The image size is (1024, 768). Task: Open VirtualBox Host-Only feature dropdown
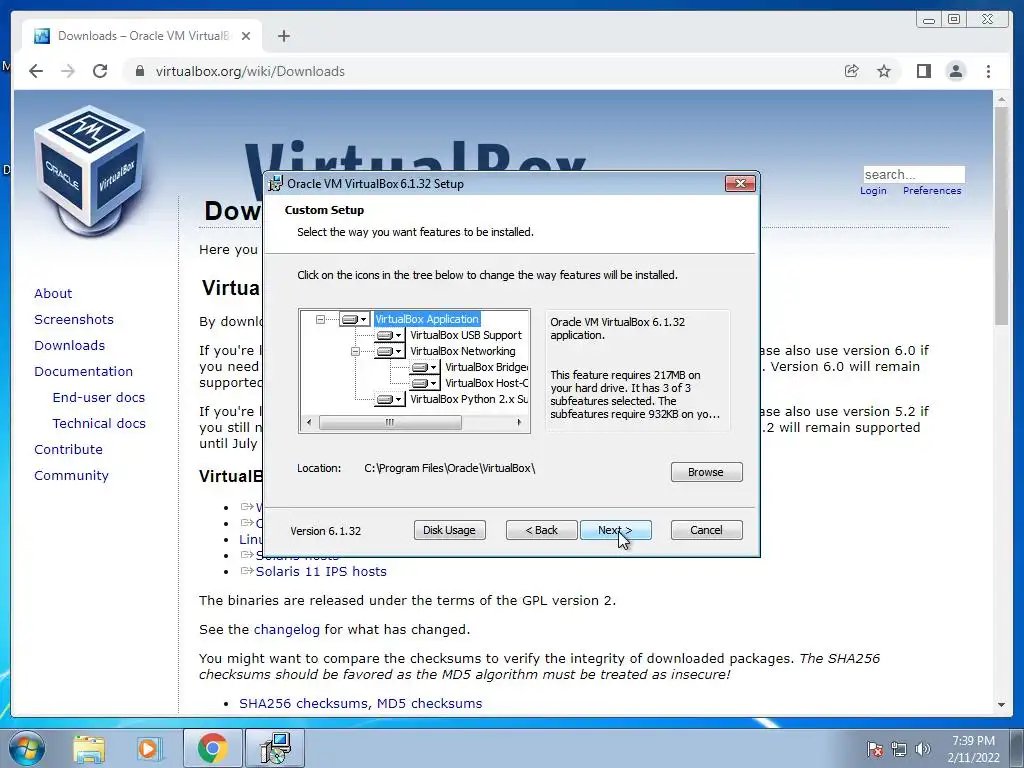[x=424, y=383]
